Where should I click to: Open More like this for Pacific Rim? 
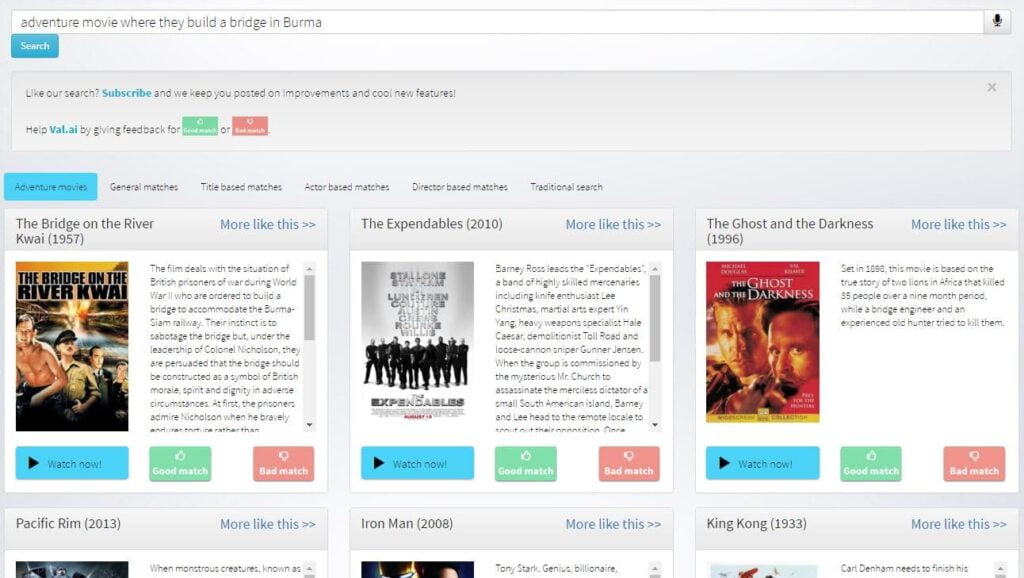pyautogui.click(x=267, y=524)
